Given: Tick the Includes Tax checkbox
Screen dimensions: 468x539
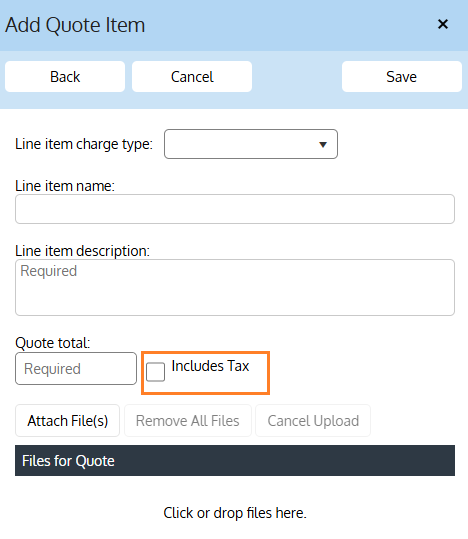Looking at the screenshot, I should click(x=155, y=372).
